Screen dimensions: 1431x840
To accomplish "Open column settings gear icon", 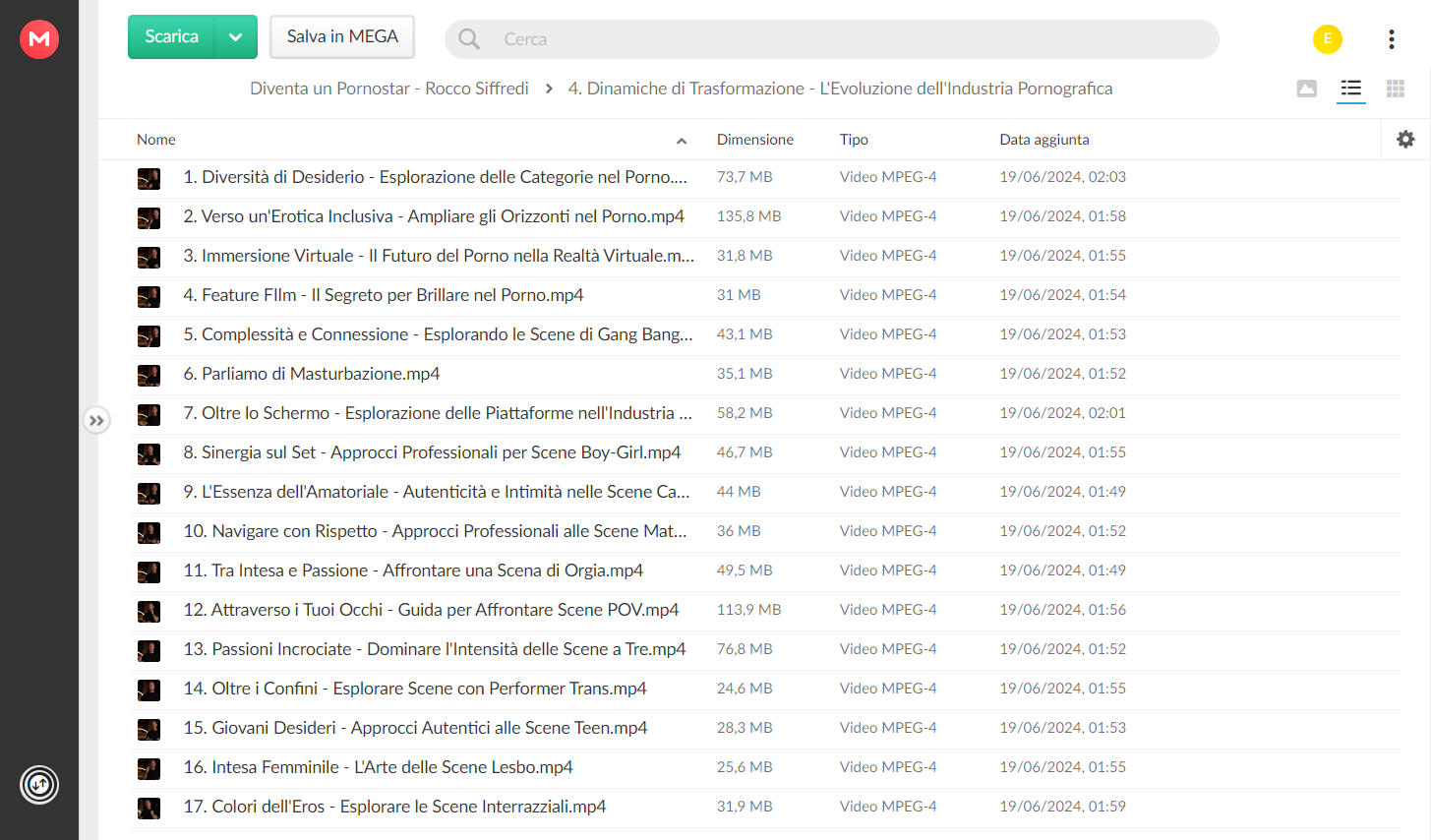I will (x=1405, y=140).
